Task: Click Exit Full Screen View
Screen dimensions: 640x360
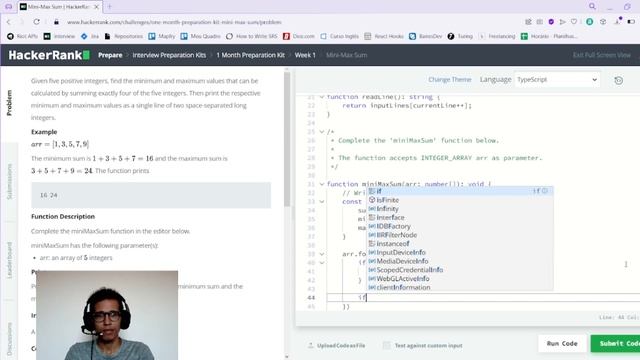Action: (x=602, y=55)
